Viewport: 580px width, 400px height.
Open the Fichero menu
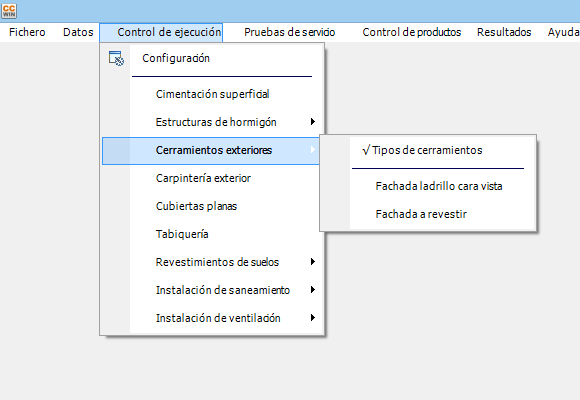[27, 32]
